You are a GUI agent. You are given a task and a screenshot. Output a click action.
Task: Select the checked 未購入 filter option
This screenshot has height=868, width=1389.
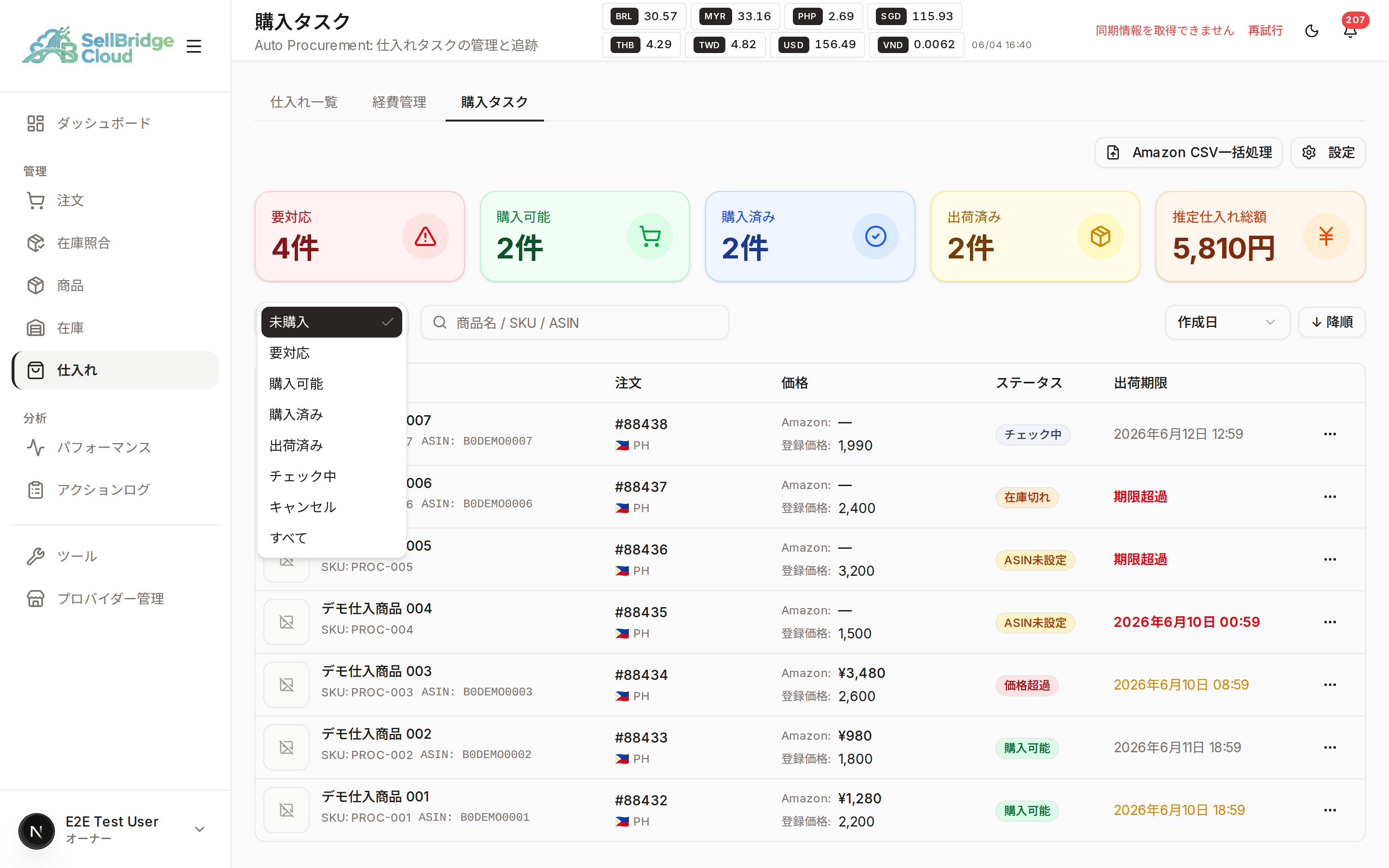coord(331,322)
